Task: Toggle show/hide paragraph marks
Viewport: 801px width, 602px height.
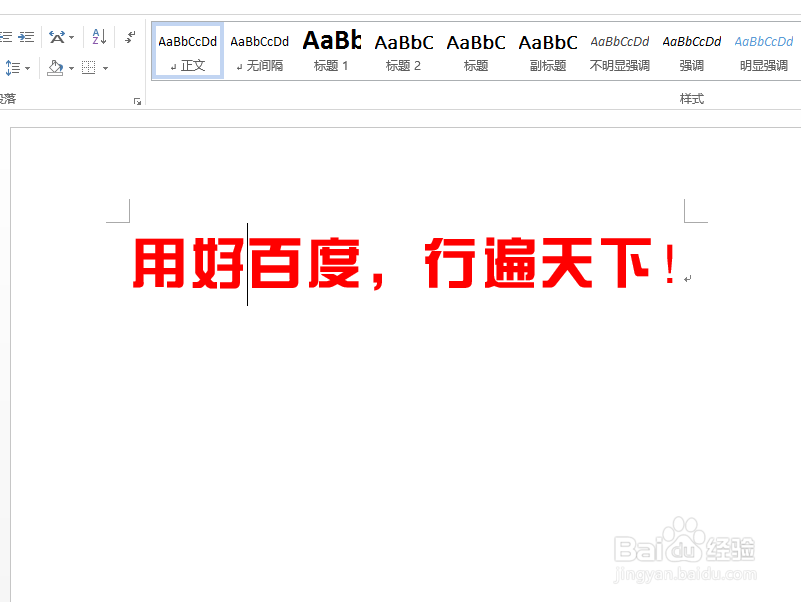Action: (130, 37)
